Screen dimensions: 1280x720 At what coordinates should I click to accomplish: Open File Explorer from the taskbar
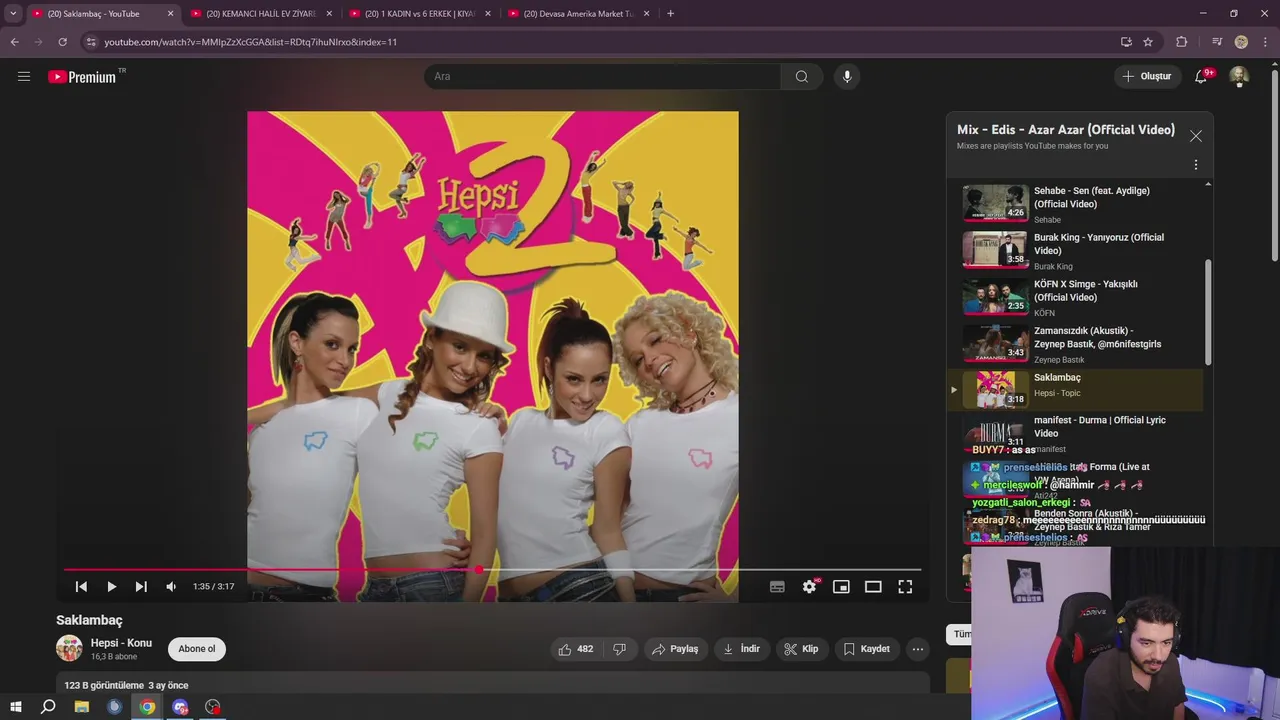click(x=81, y=707)
